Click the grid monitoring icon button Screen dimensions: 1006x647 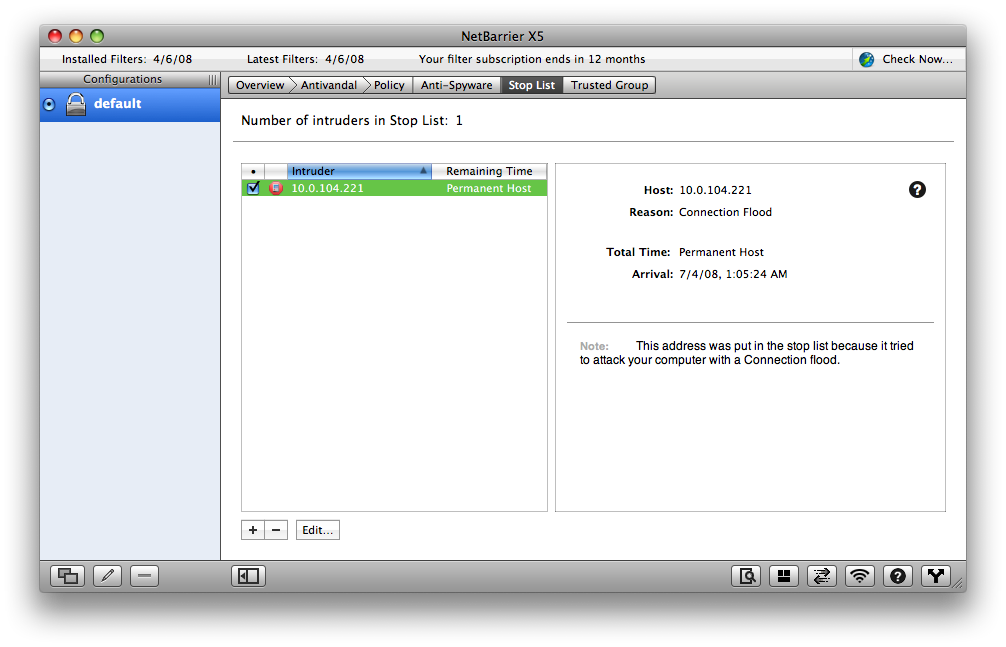tap(784, 576)
